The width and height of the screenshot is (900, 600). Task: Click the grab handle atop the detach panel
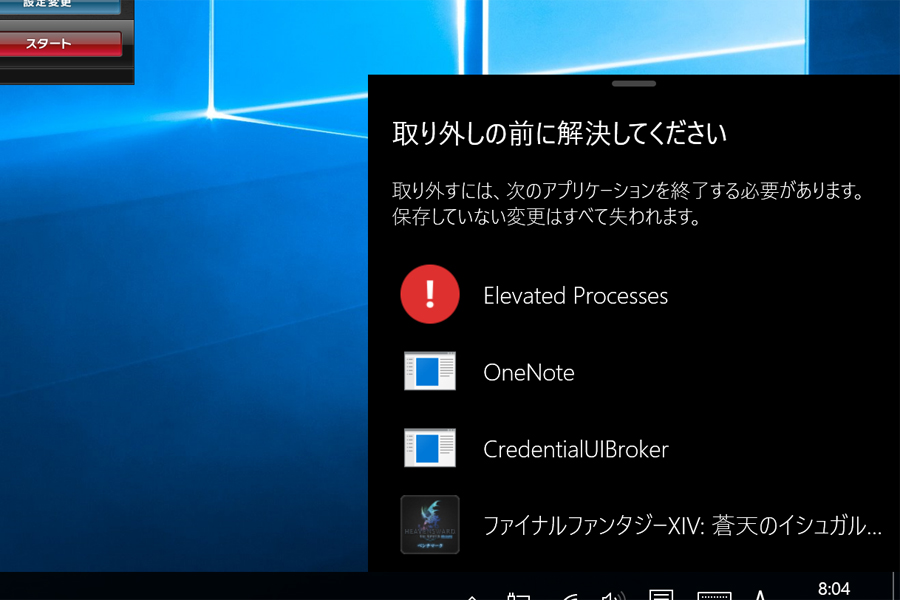(634, 84)
